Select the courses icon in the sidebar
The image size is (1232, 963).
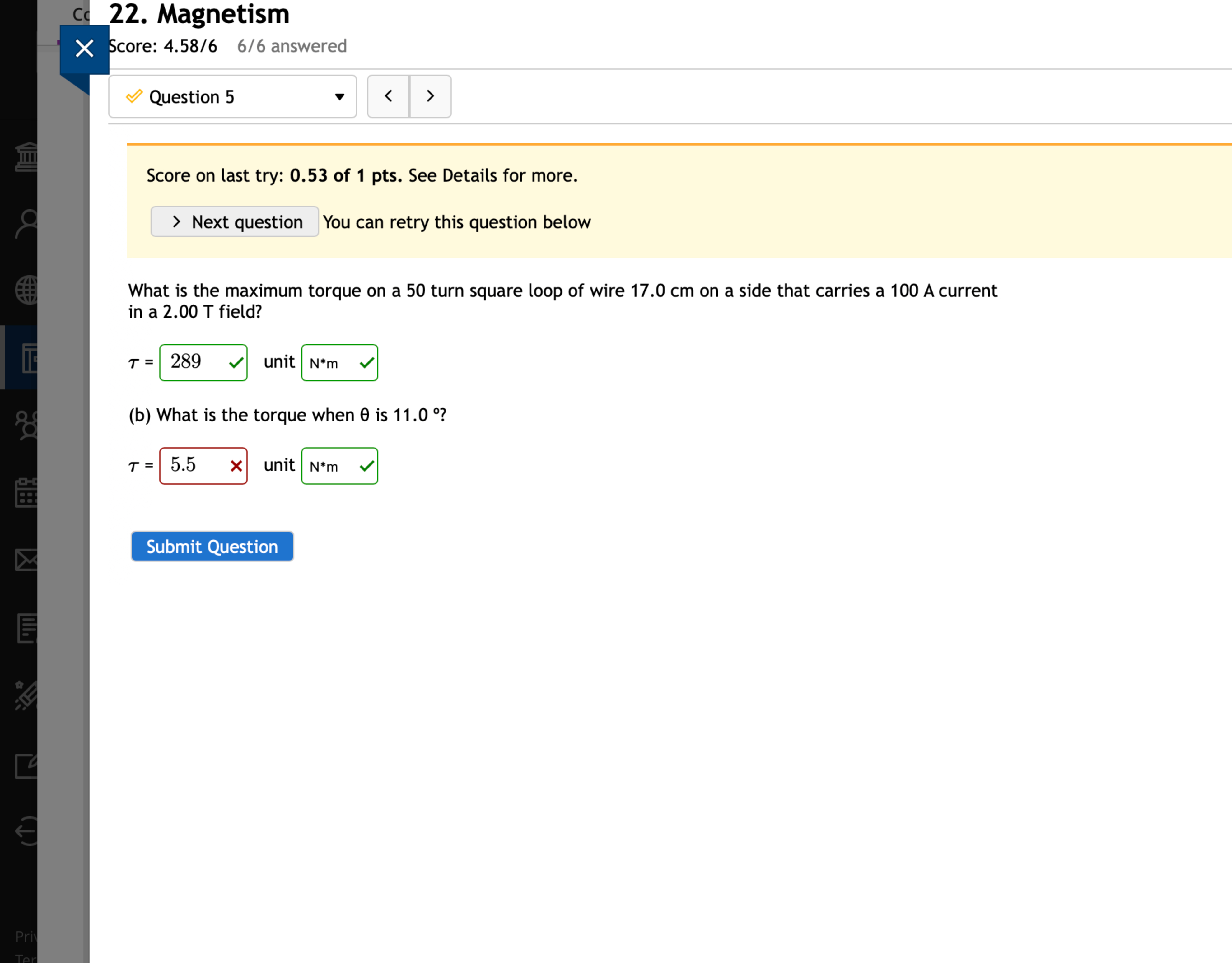tap(28, 358)
